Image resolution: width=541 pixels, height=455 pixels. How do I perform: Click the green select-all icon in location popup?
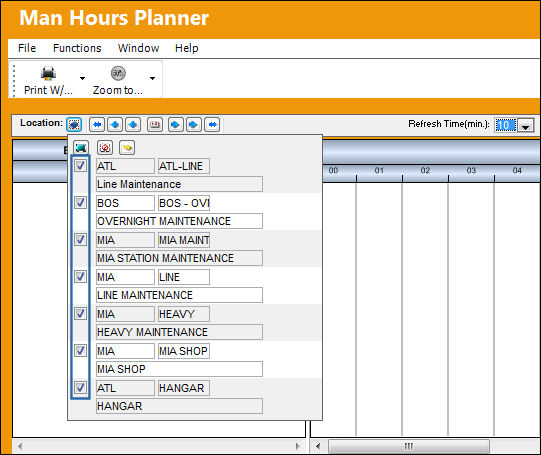[81, 148]
